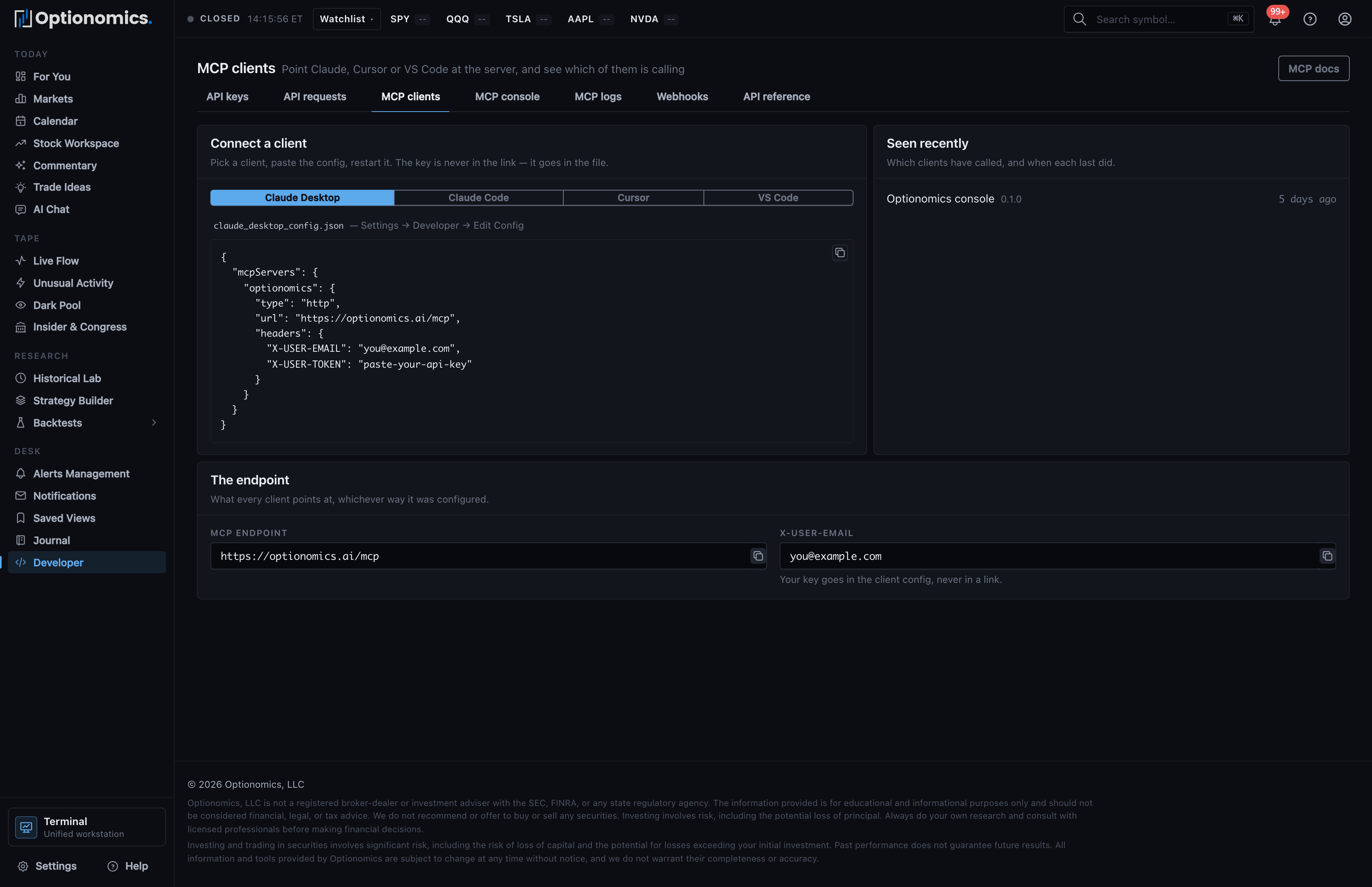Switch to the MCP logs tab
Viewport: 1372px width, 887px height.
coord(597,97)
